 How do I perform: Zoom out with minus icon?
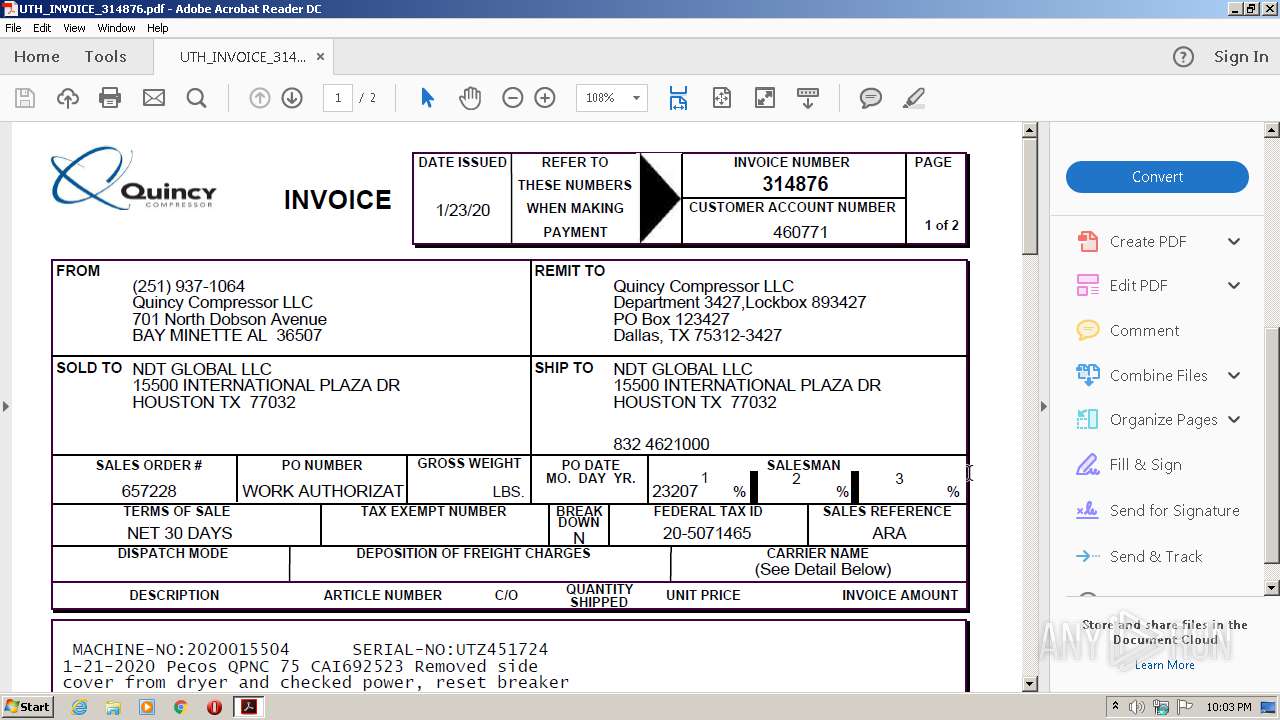pyautogui.click(x=512, y=98)
